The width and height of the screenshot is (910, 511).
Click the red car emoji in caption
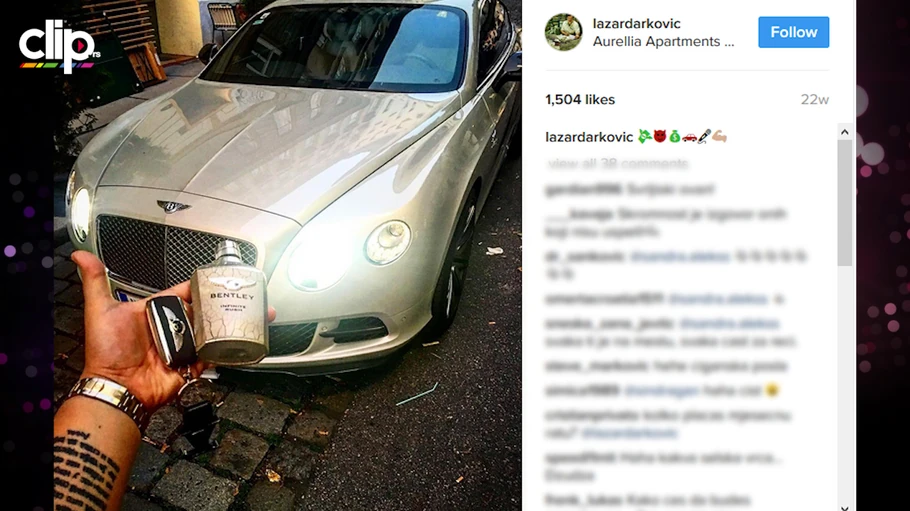(x=689, y=137)
